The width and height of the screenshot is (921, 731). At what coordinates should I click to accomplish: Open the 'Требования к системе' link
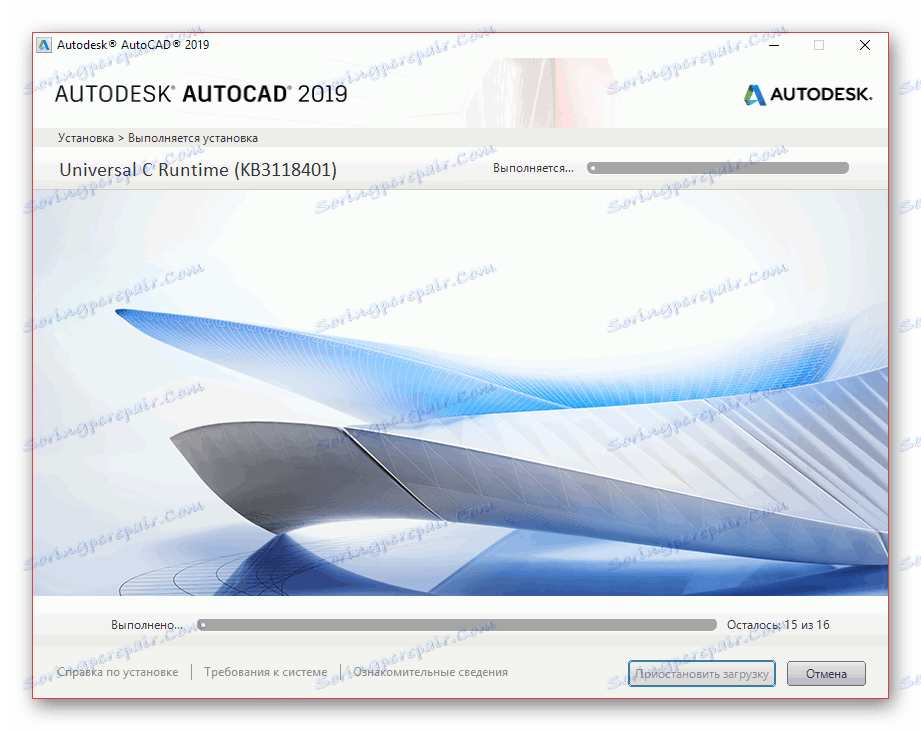point(265,672)
